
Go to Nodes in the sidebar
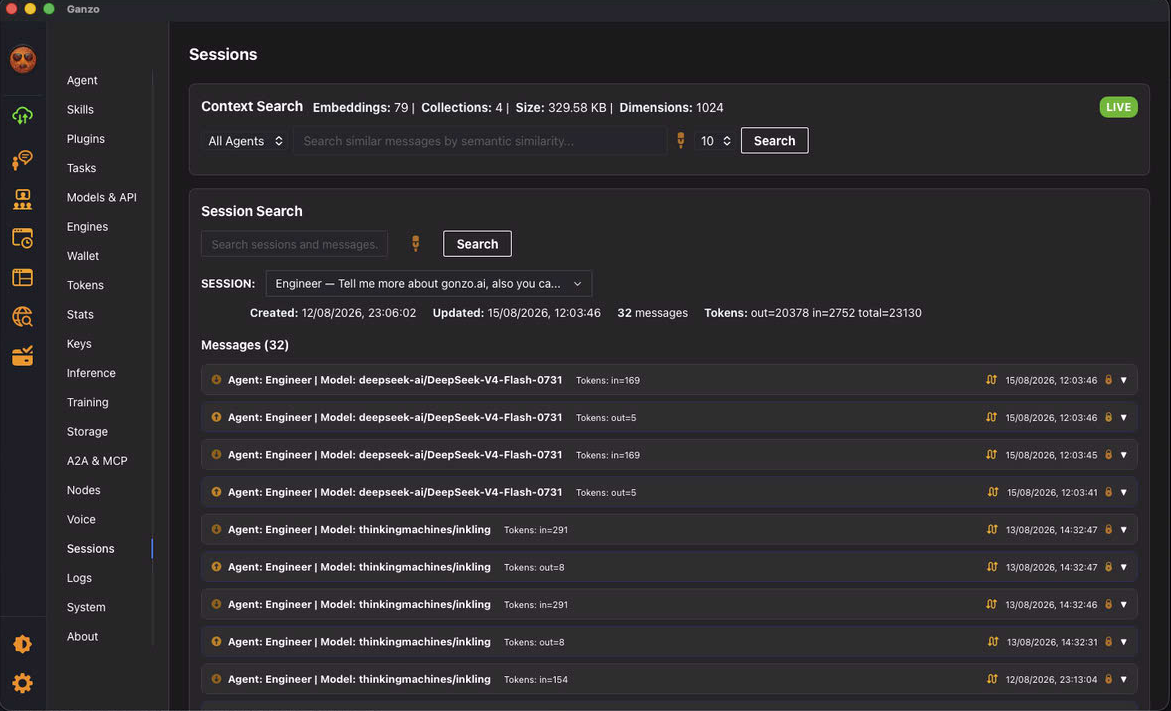(84, 490)
